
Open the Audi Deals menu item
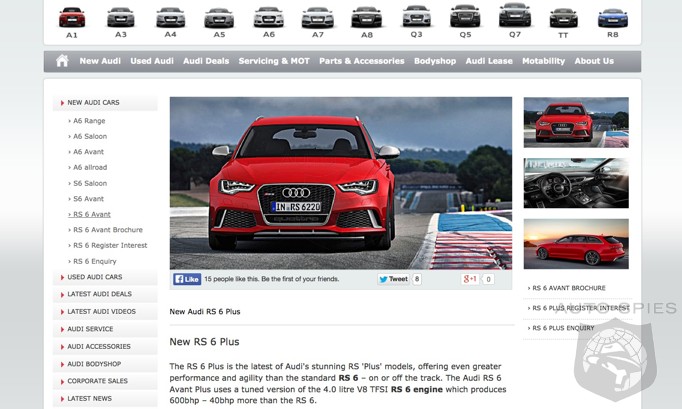pyautogui.click(x=204, y=61)
